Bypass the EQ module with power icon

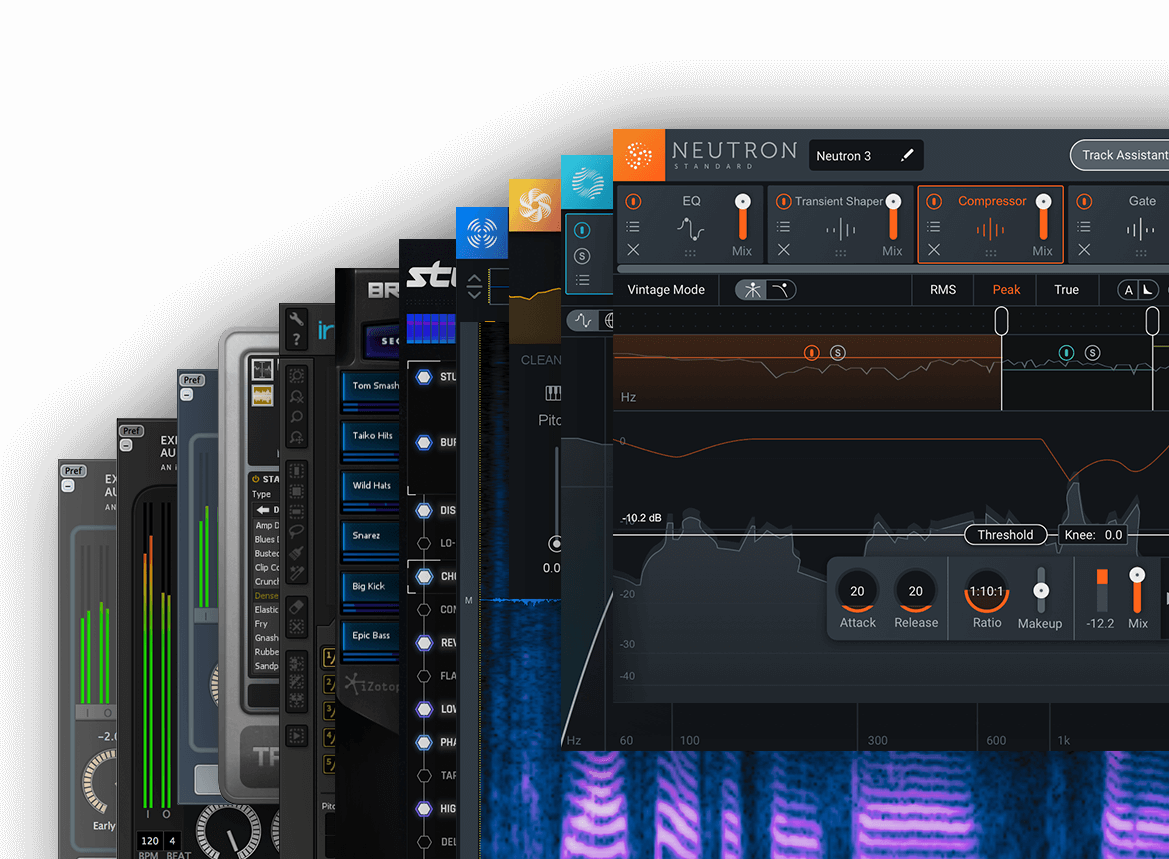pos(633,202)
